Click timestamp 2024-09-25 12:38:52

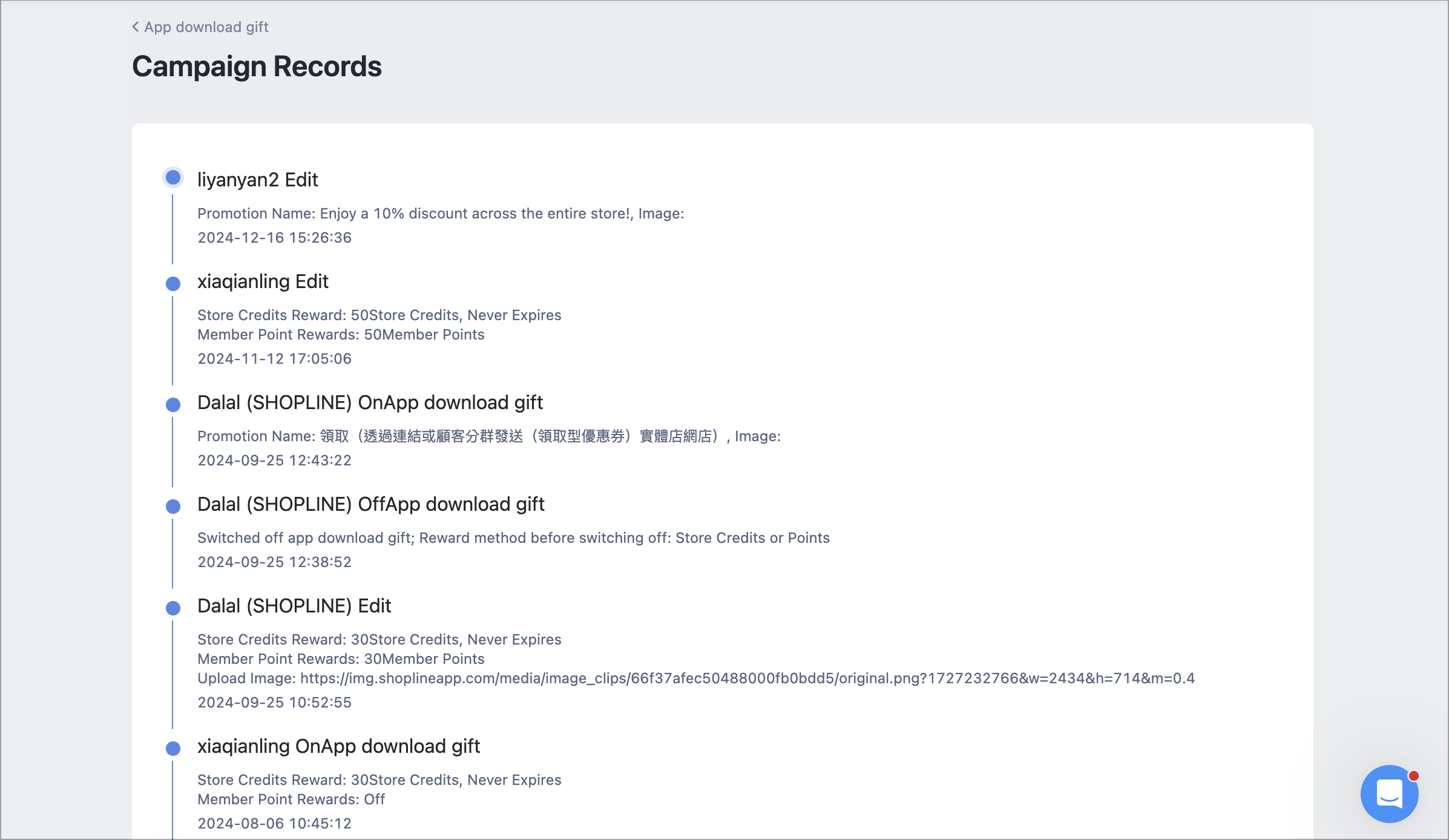point(274,562)
